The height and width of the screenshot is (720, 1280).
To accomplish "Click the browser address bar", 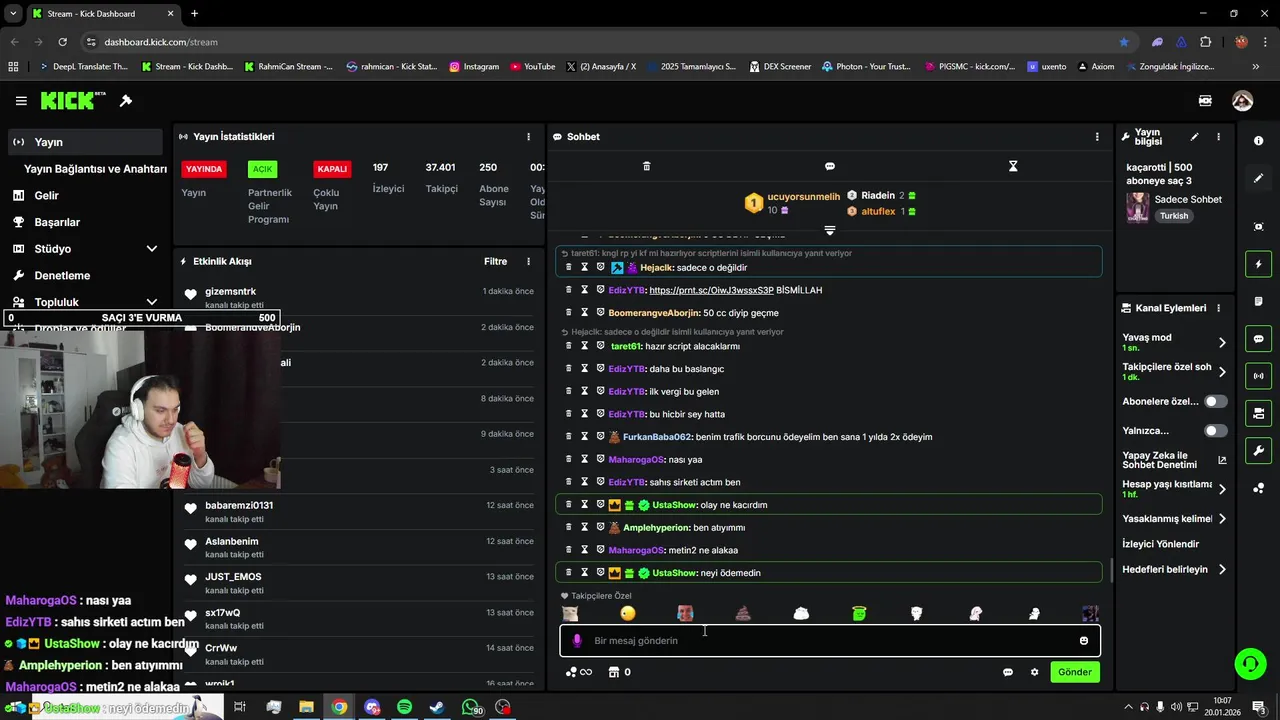I will point(600,42).
